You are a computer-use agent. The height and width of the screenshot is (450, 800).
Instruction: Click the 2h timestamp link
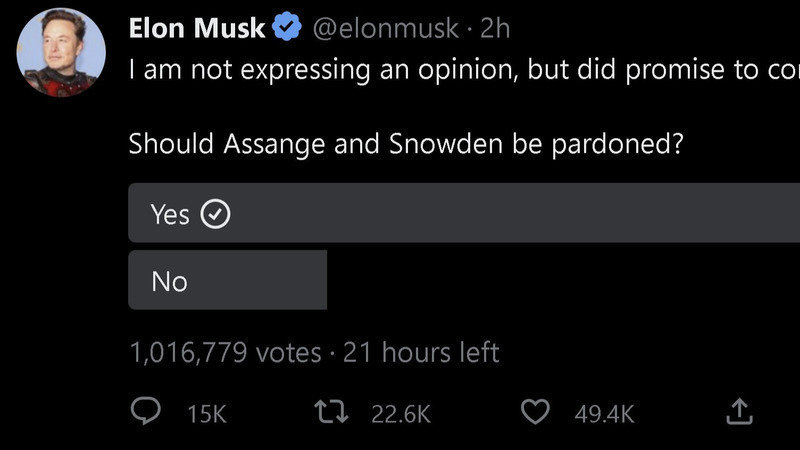coord(495,29)
